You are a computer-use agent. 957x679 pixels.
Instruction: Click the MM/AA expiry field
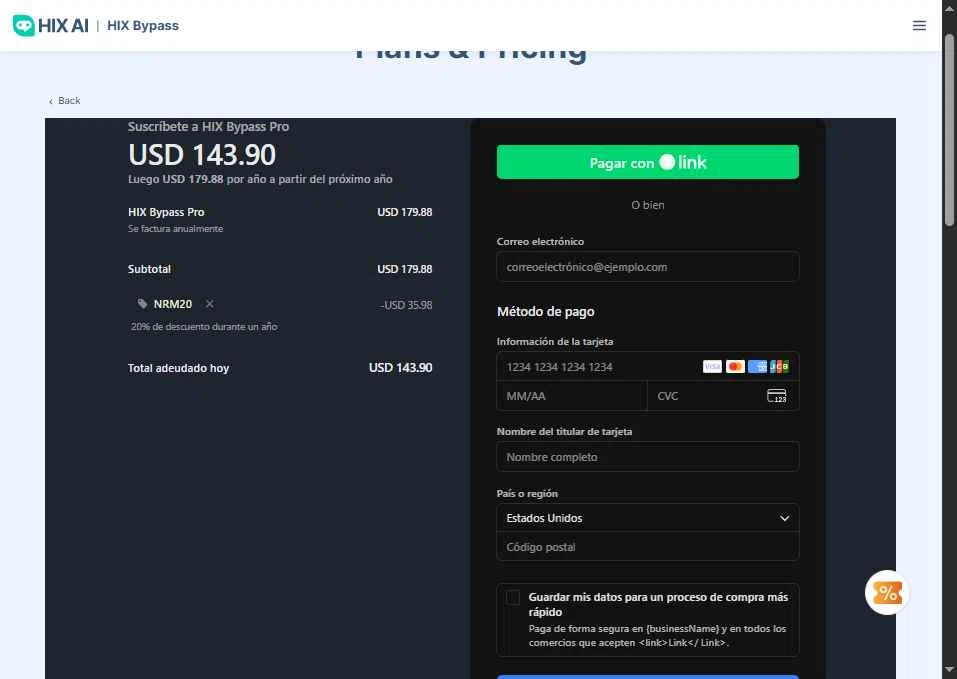tap(572, 396)
